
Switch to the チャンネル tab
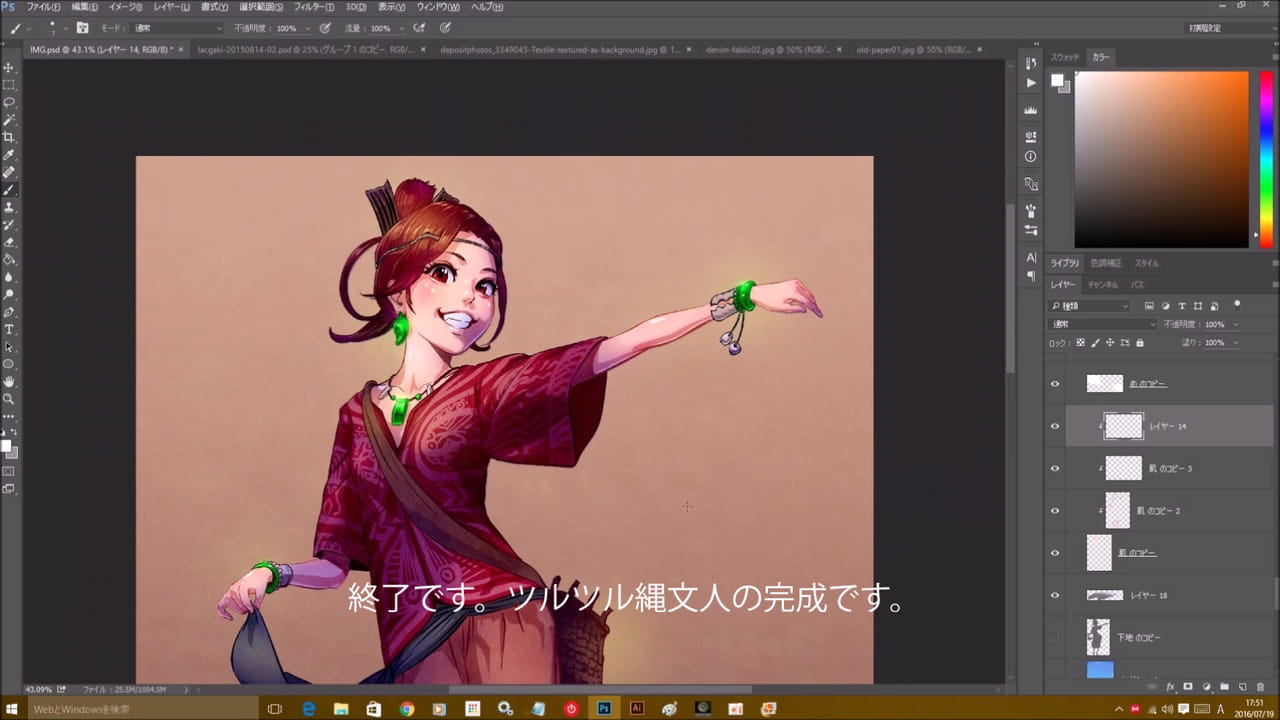point(1101,285)
